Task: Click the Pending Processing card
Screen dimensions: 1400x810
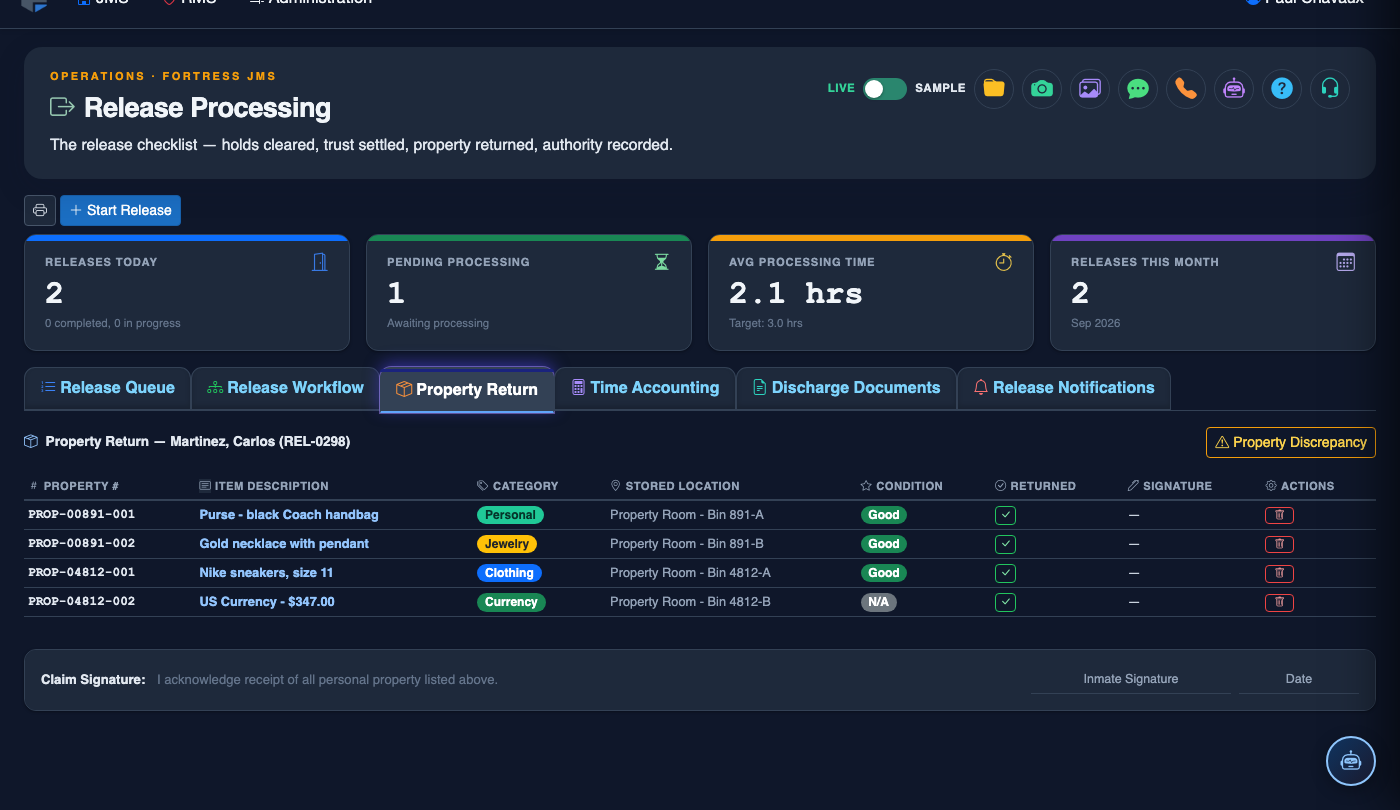Action: point(529,293)
